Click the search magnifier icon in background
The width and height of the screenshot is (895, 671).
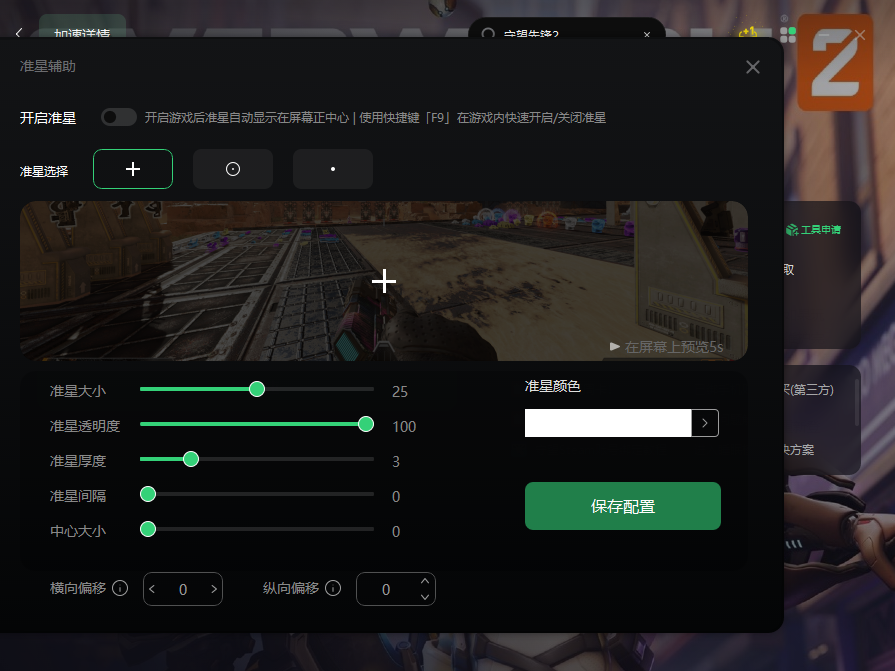(x=488, y=33)
